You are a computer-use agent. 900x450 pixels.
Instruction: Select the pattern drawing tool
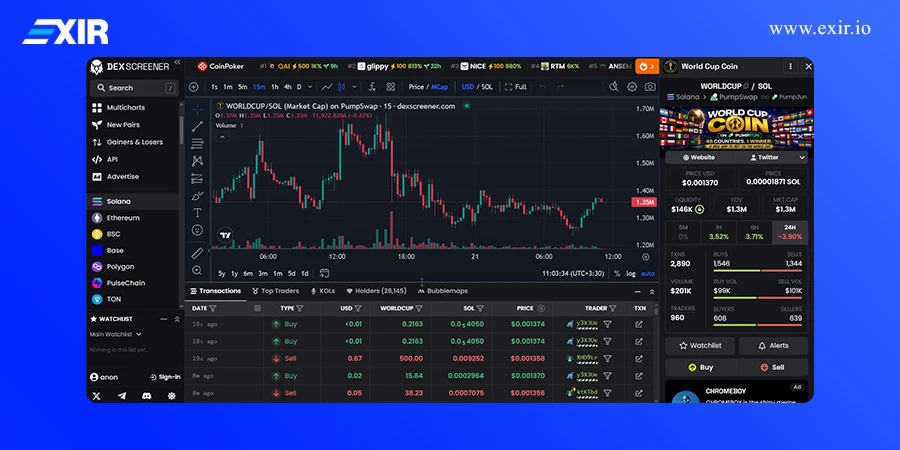tap(197, 161)
